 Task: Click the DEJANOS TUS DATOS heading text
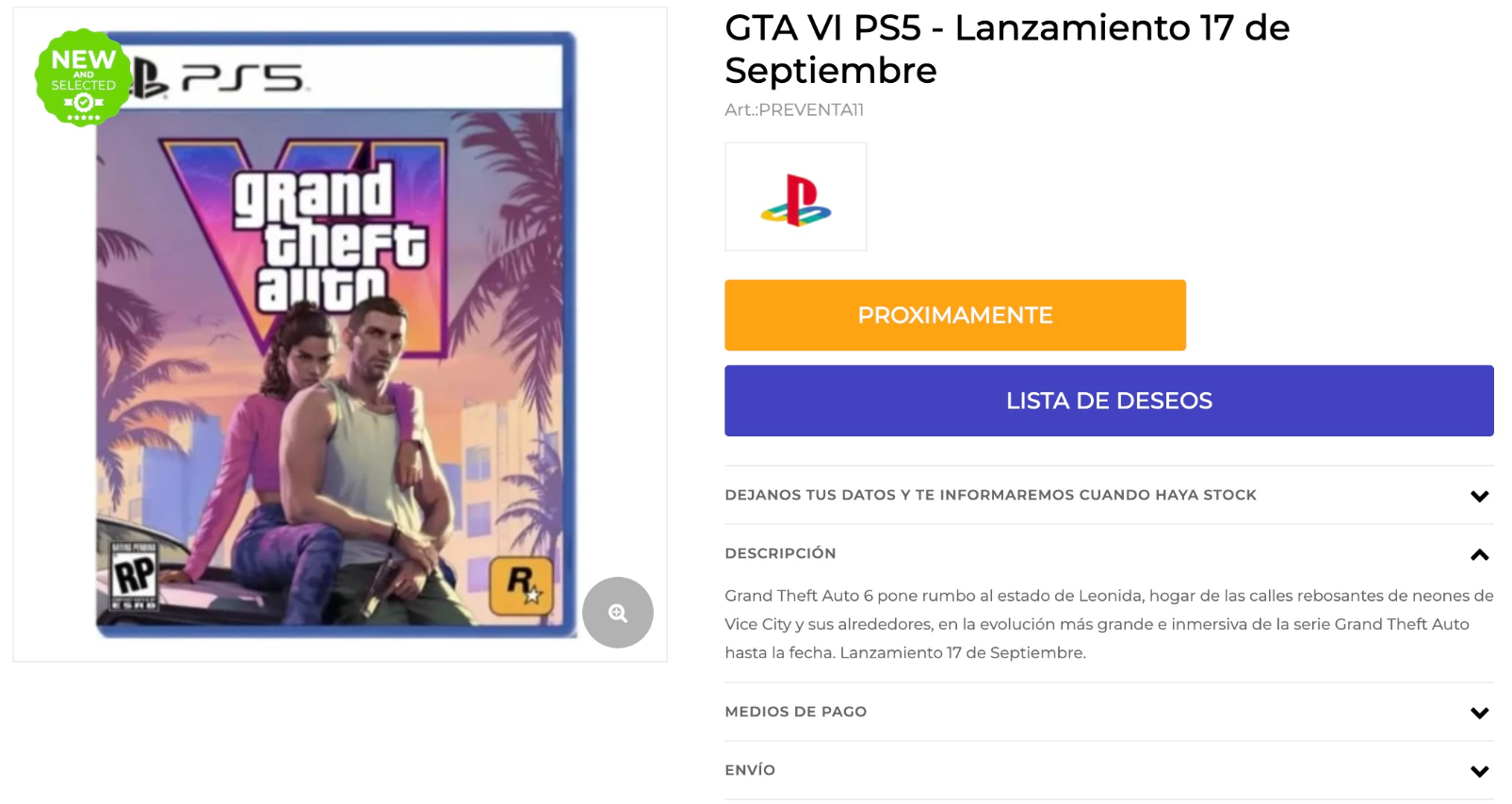coord(990,495)
